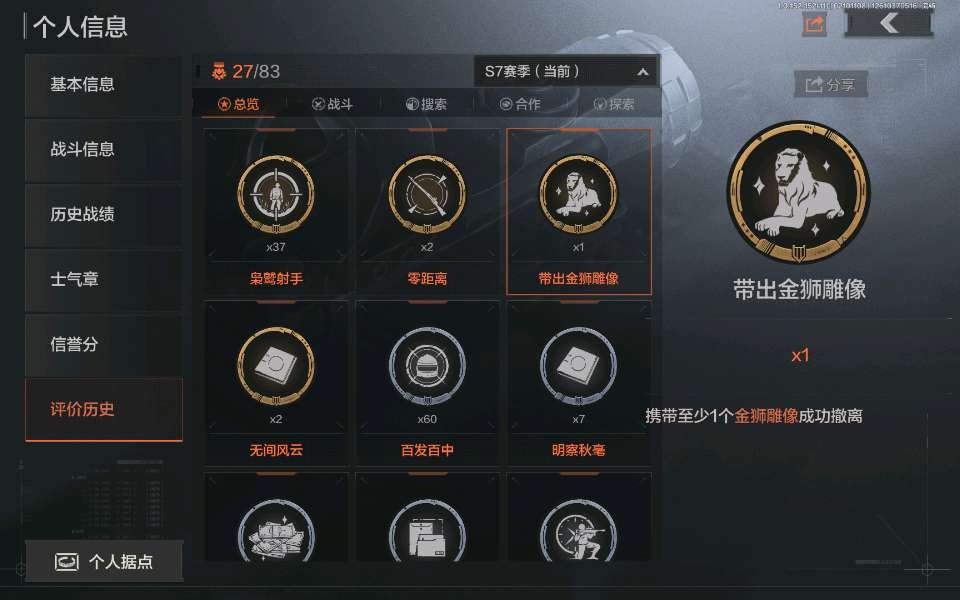
Task: Switch to the 战斗 tab
Action: pos(332,104)
